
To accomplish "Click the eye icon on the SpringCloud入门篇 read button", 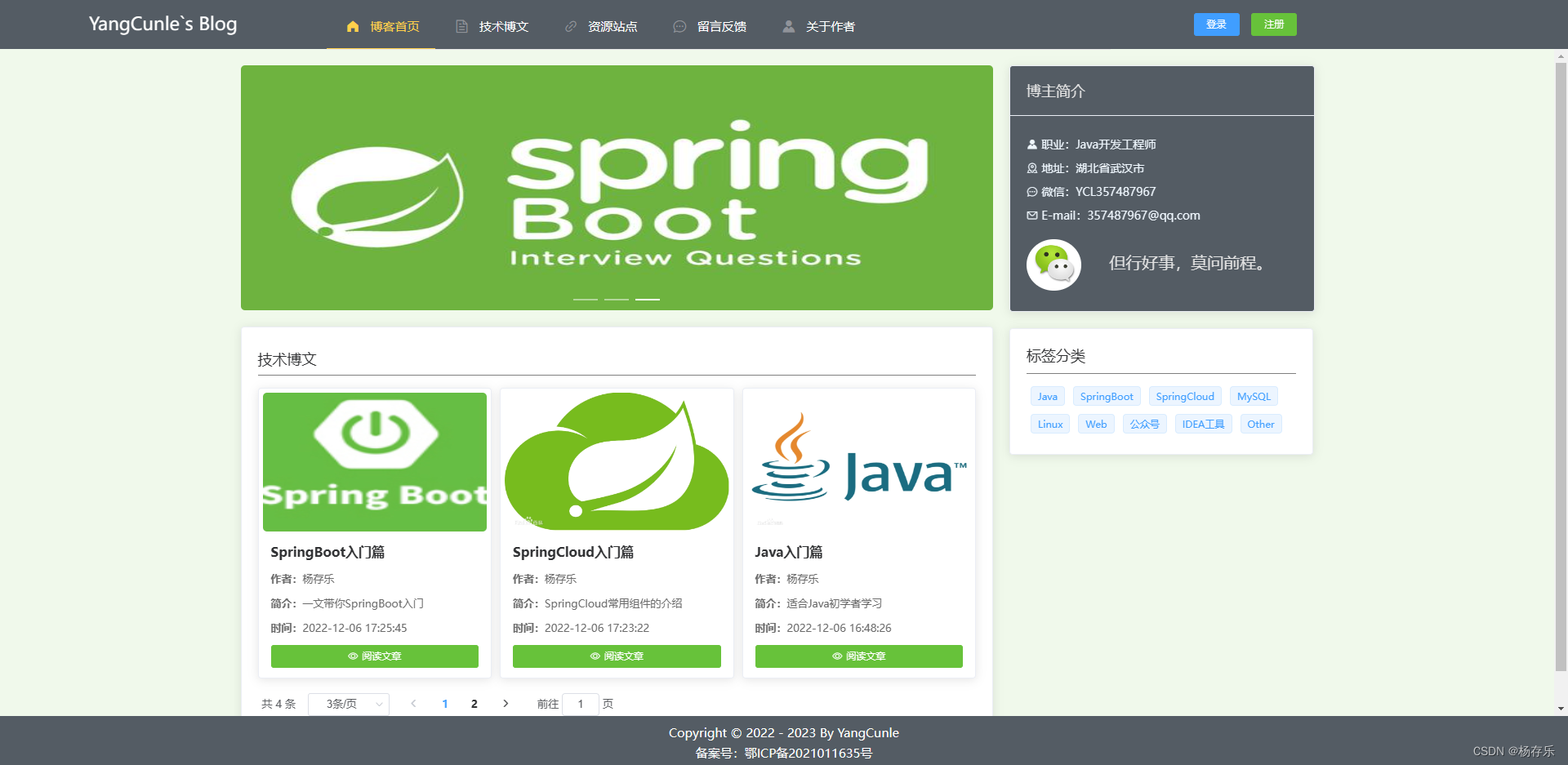I will 595,656.
